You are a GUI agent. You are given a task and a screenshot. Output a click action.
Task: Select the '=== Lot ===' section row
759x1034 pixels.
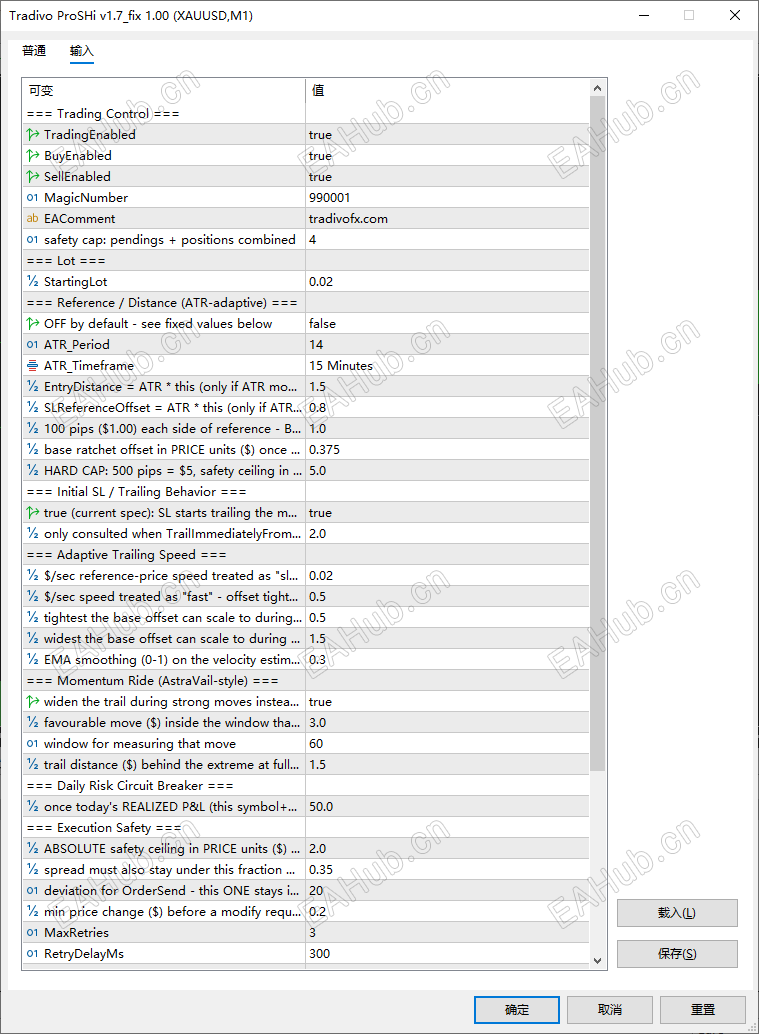click(306, 261)
